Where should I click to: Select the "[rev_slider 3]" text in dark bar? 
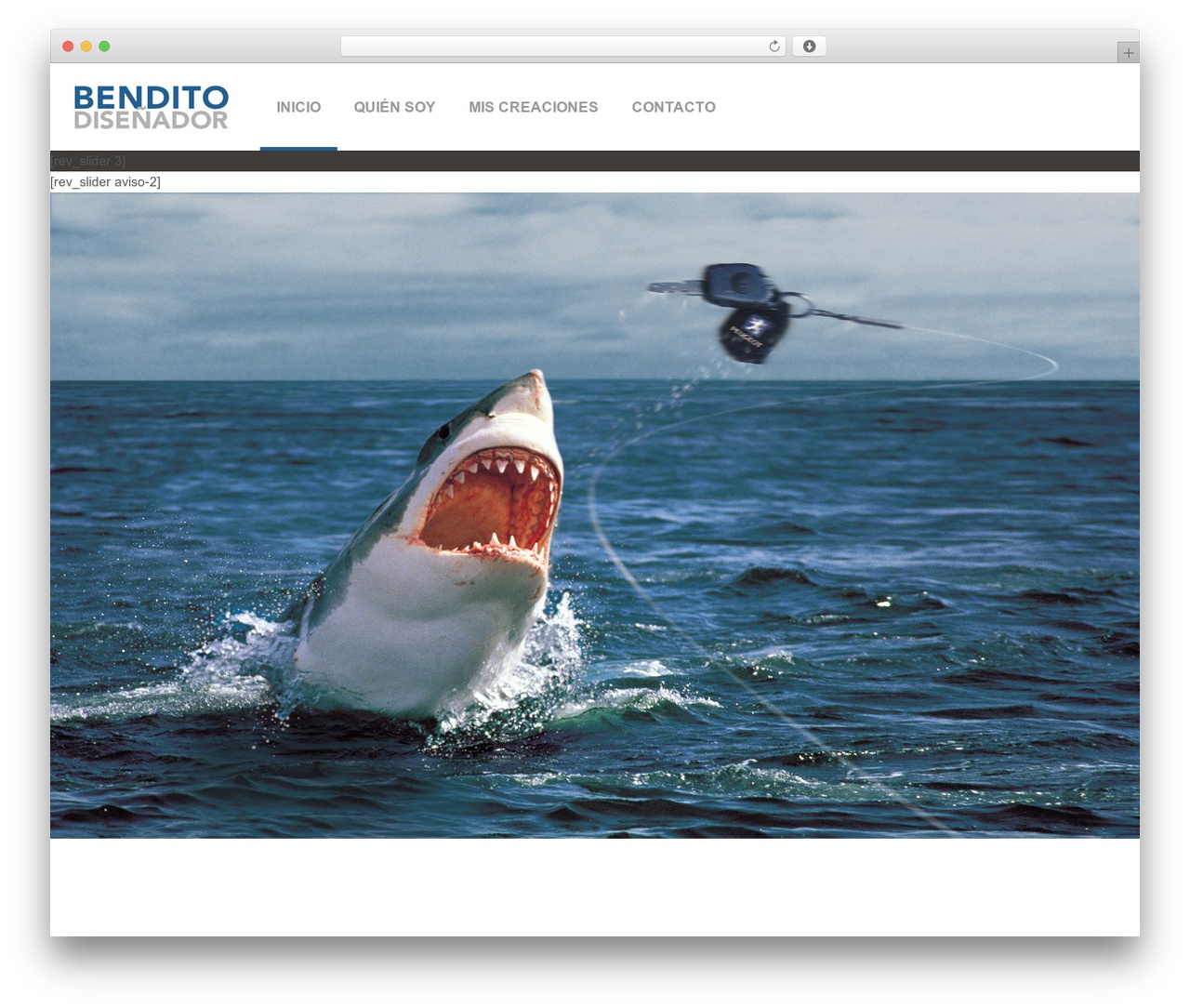(x=88, y=161)
